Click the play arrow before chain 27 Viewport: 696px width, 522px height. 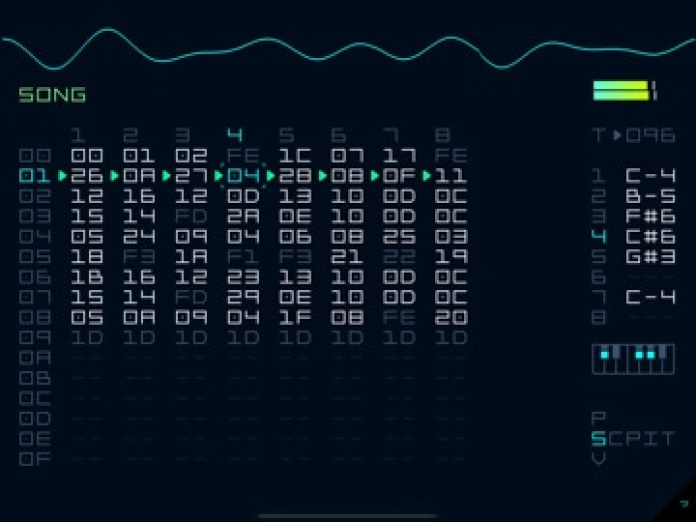click(166, 176)
